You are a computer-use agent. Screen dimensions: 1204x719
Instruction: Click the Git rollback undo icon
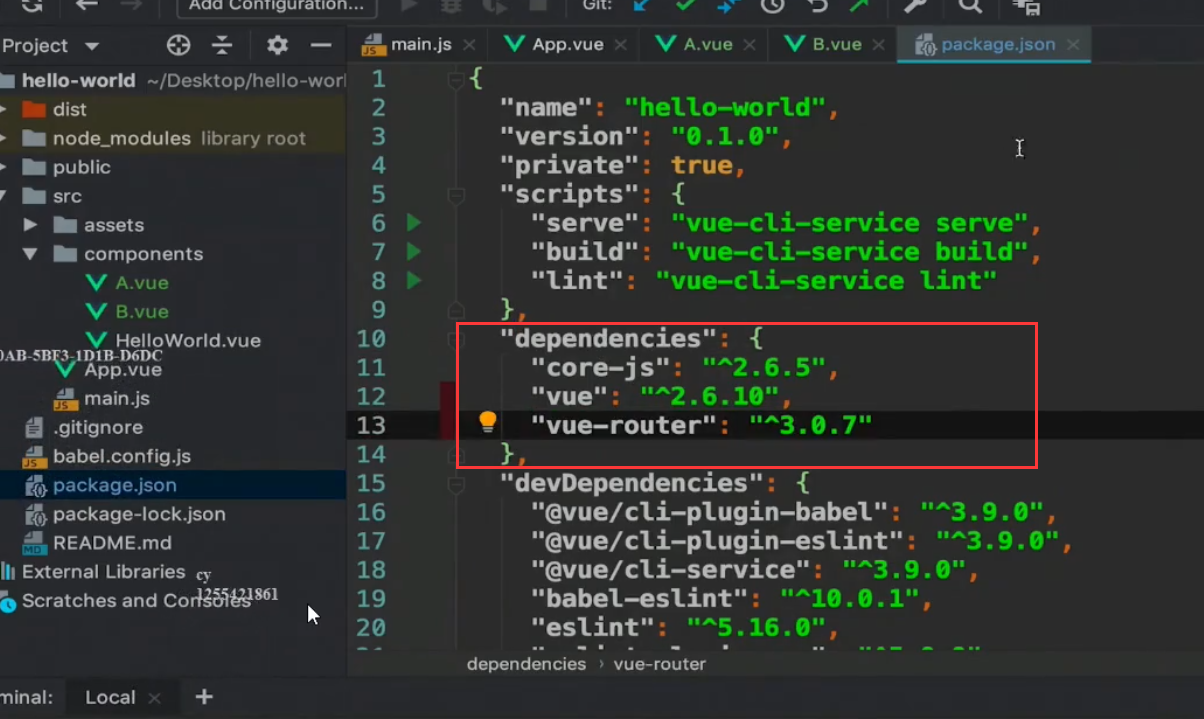click(817, 5)
